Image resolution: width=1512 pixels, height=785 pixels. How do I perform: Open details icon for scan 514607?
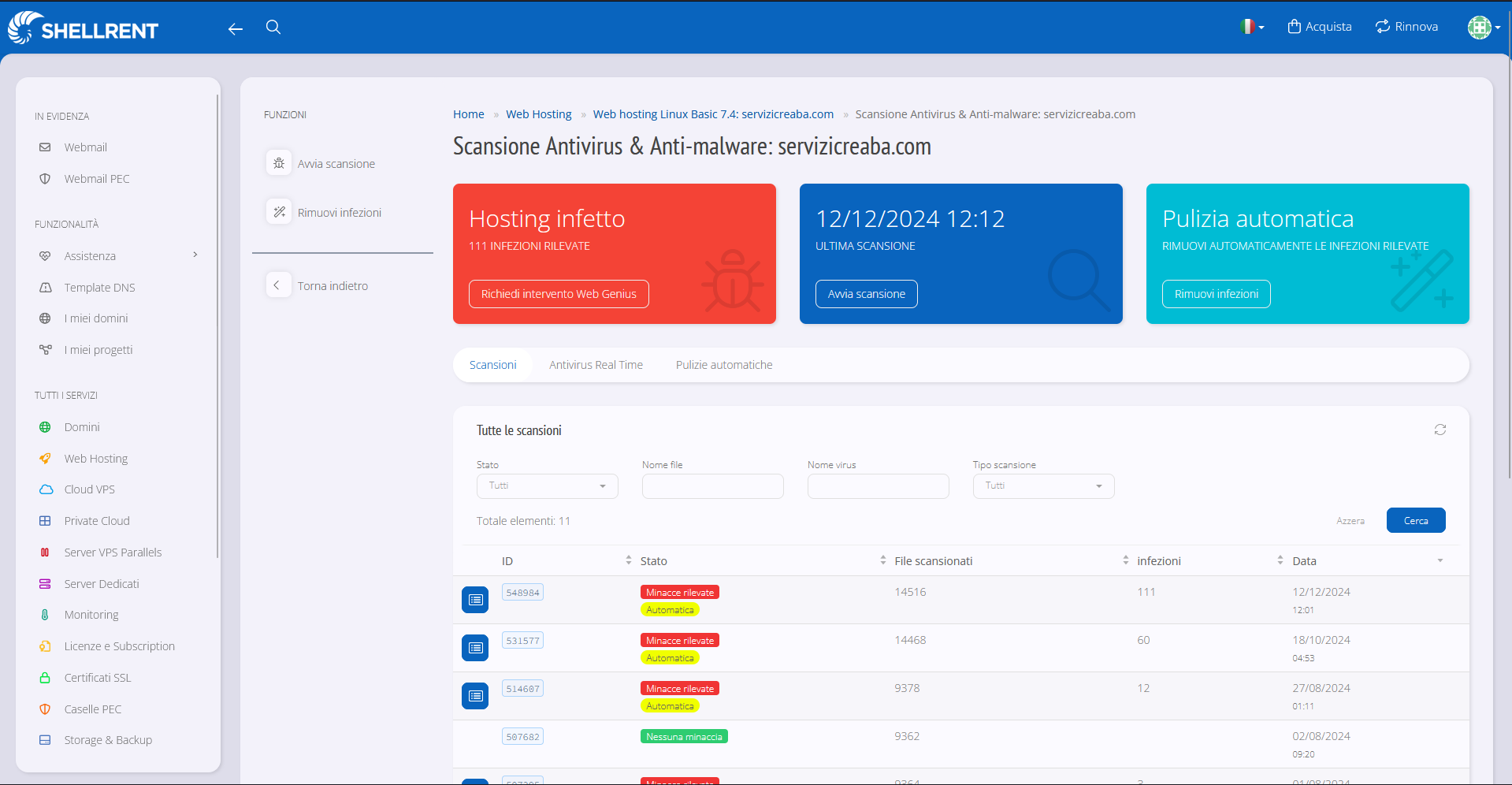pos(475,696)
